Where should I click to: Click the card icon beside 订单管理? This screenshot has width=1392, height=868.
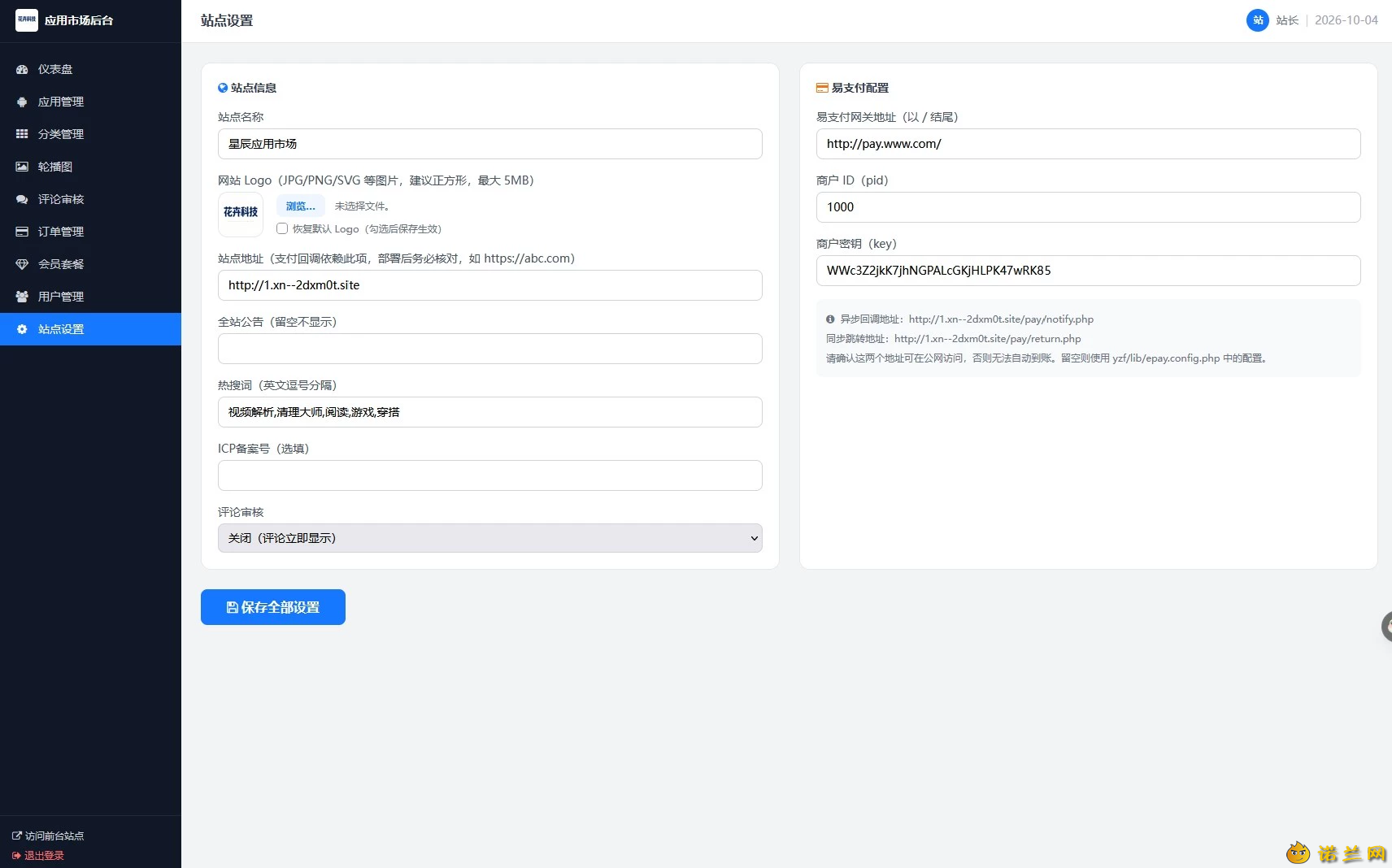tap(22, 232)
